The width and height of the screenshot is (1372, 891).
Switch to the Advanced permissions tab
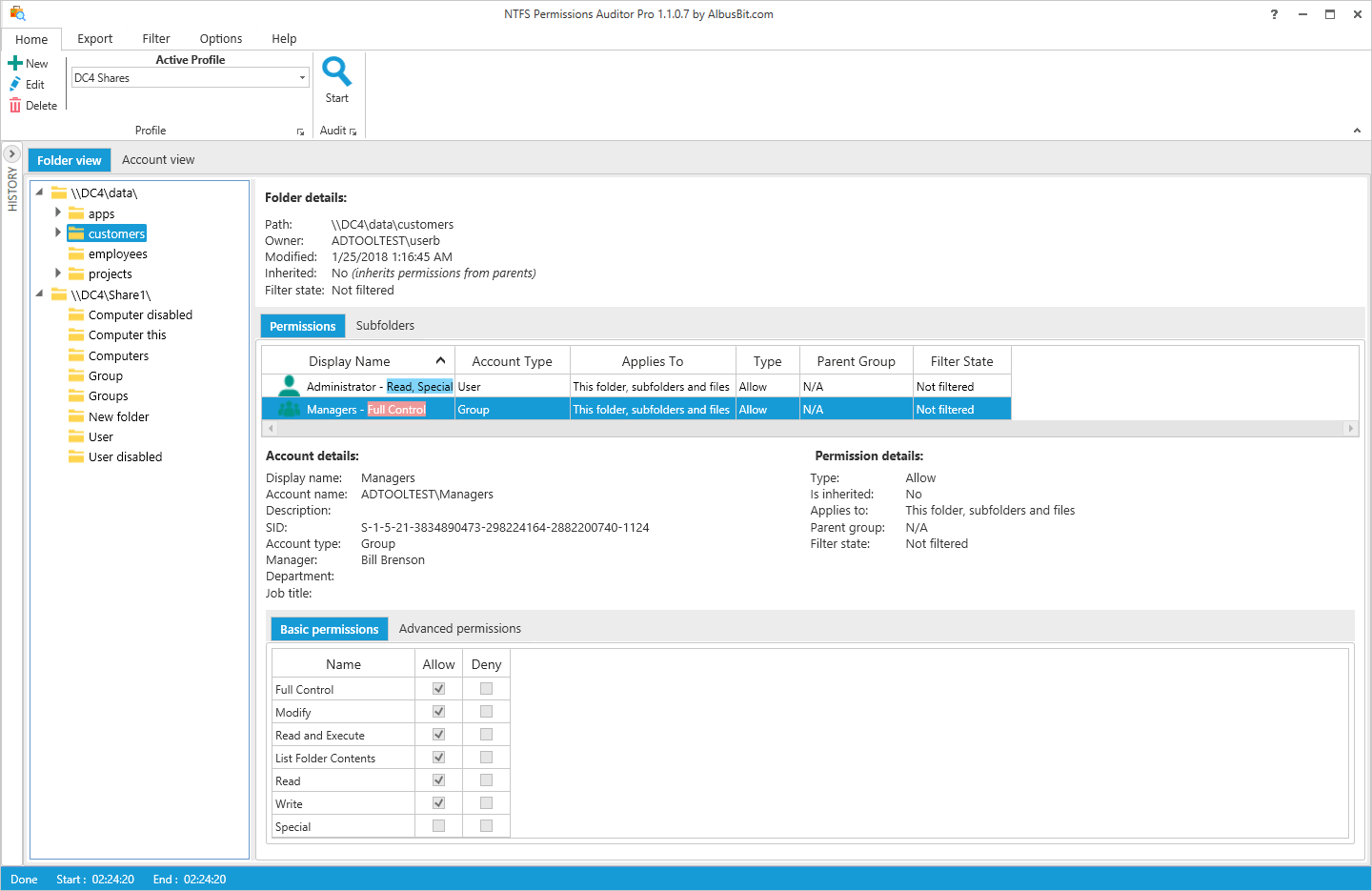[459, 628]
